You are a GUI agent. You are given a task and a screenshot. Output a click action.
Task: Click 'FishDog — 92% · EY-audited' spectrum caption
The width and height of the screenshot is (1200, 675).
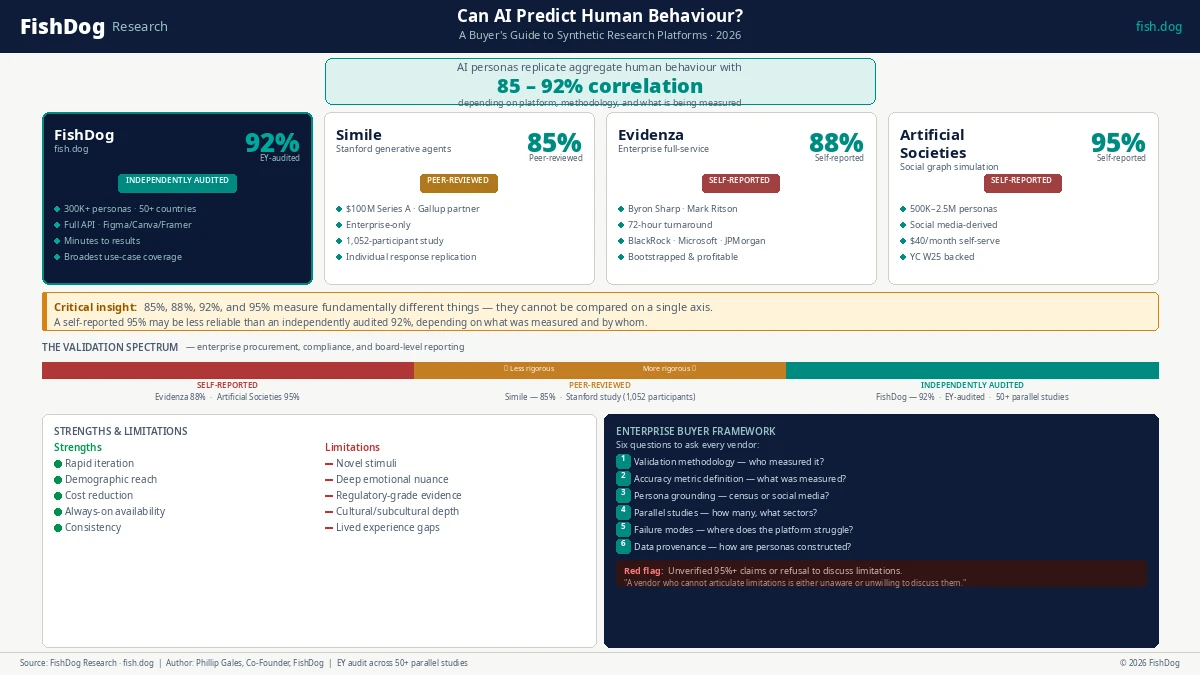tap(972, 397)
